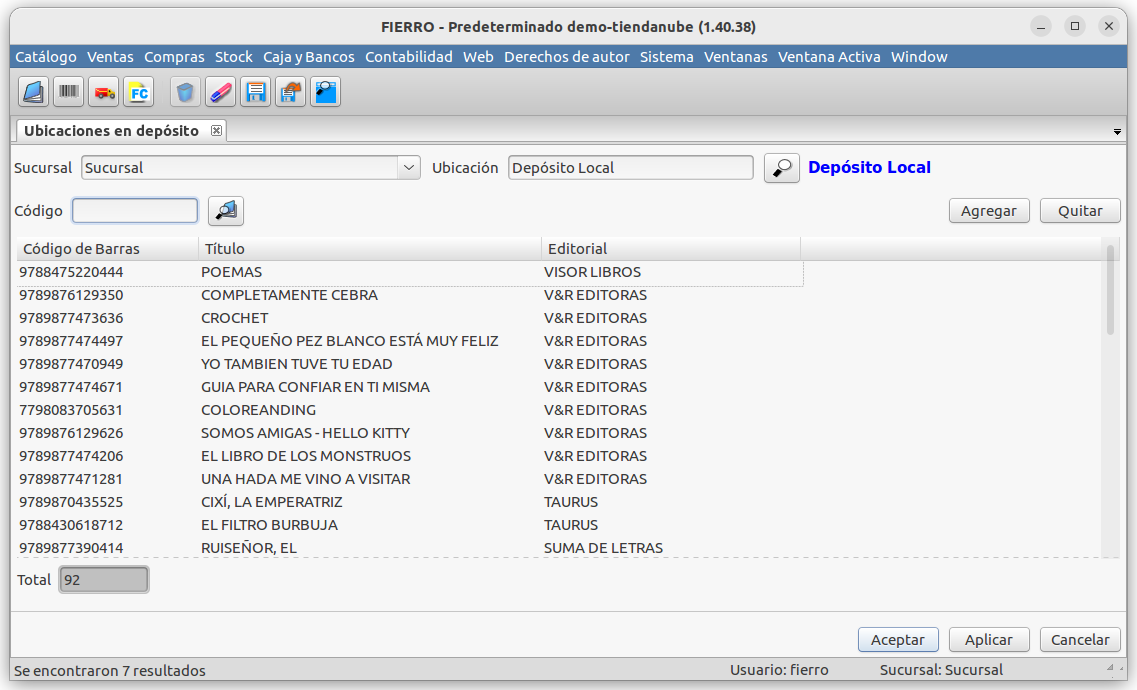Select the CROCHET title row
This screenshot has width=1137, height=690.
pyautogui.click(x=410, y=318)
